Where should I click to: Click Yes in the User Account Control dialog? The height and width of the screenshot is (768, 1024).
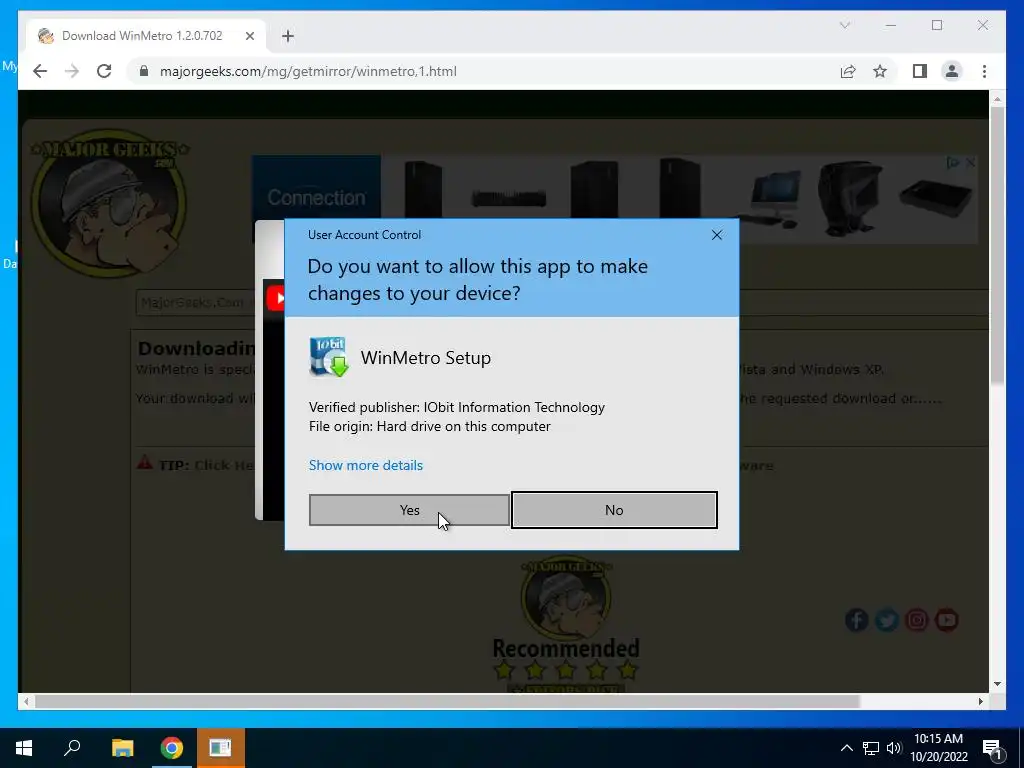409,510
